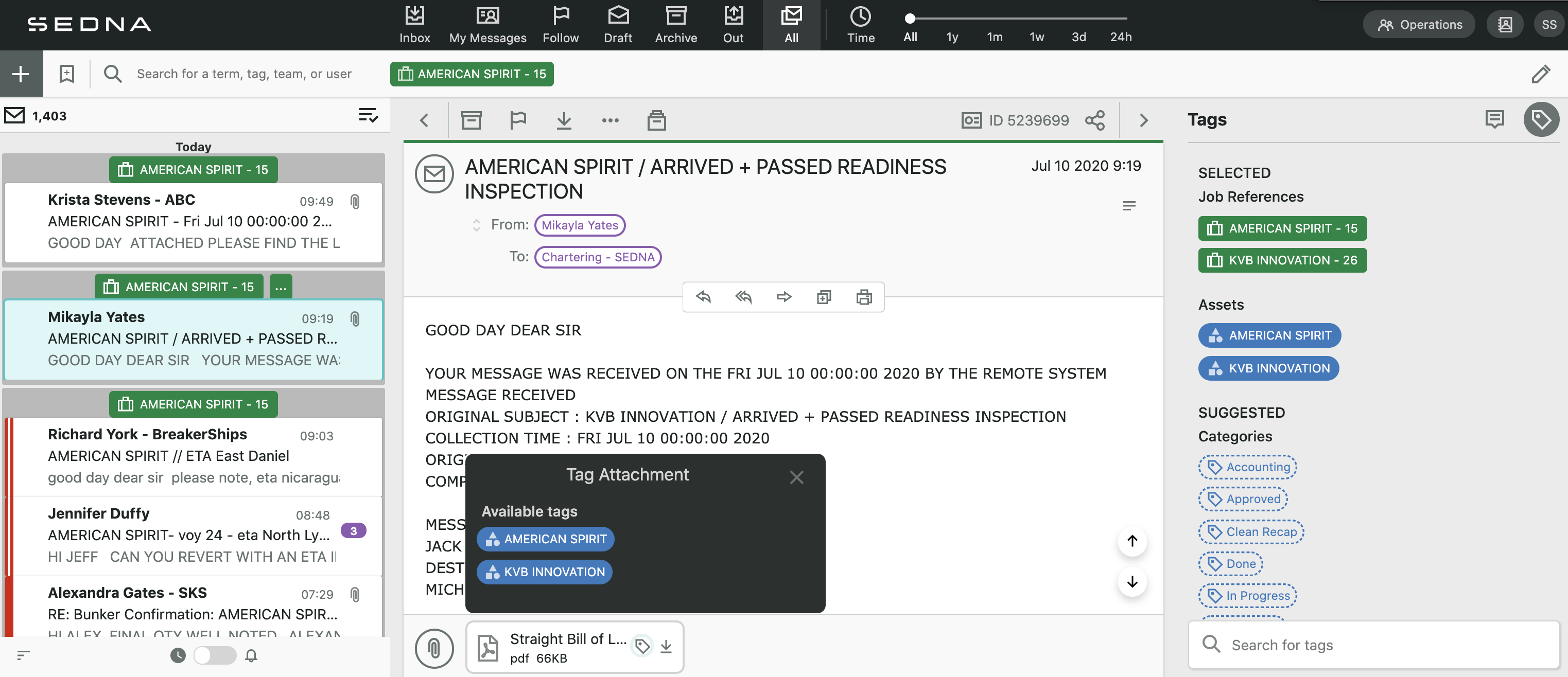This screenshot has height=677, width=1568.
Task: Click the archive message icon in toolbar
Action: [x=471, y=120]
